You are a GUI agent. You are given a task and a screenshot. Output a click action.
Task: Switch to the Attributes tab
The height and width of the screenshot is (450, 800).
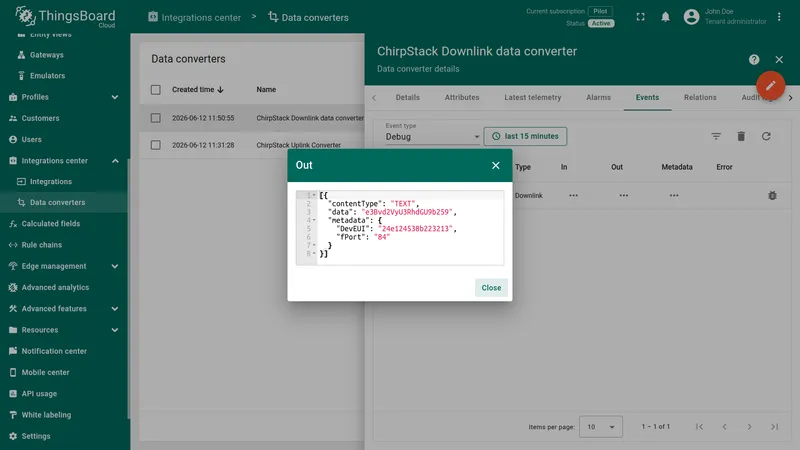pyautogui.click(x=462, y=97)
